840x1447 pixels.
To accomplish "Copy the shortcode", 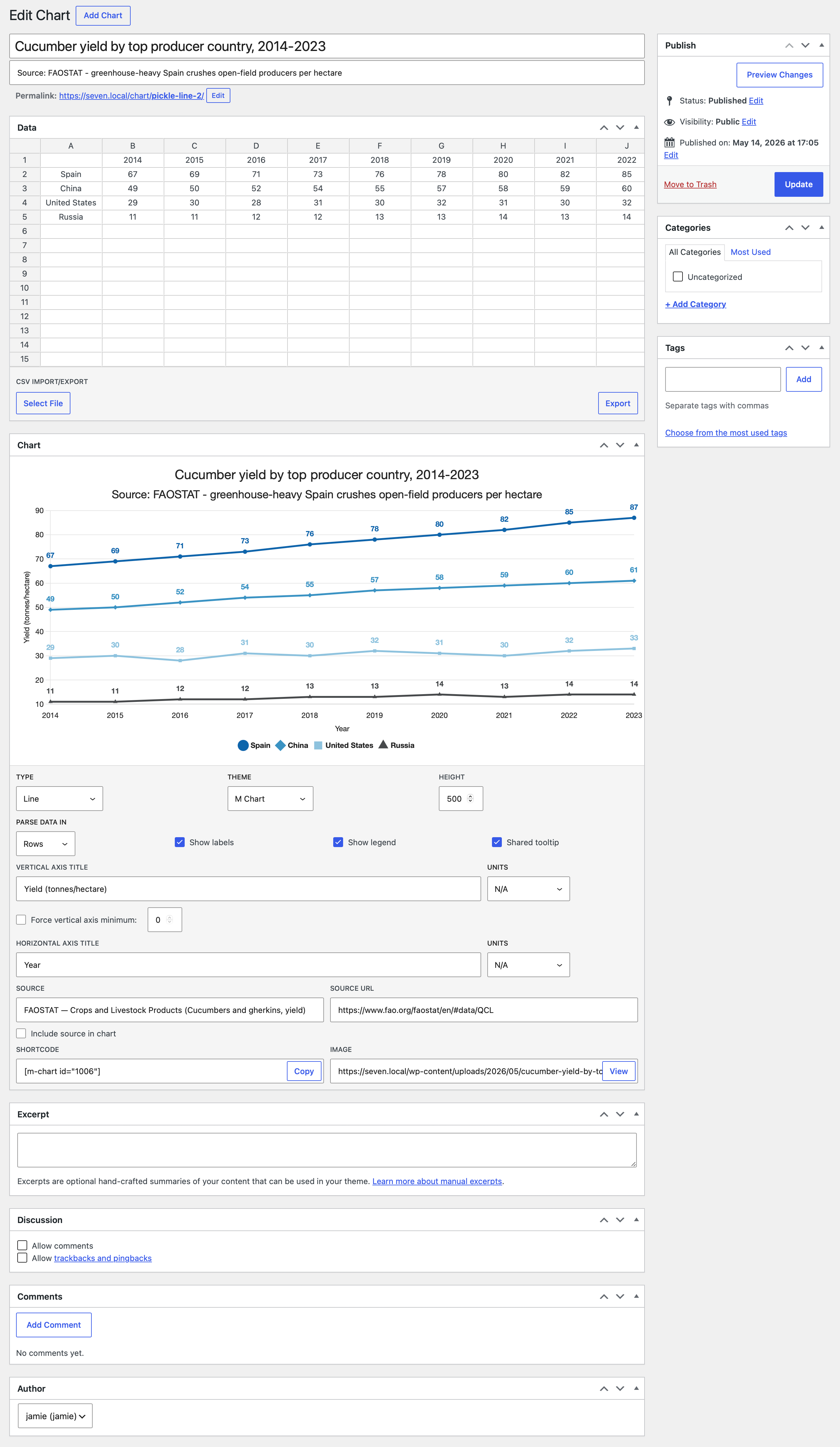I will pos(304,1071).
